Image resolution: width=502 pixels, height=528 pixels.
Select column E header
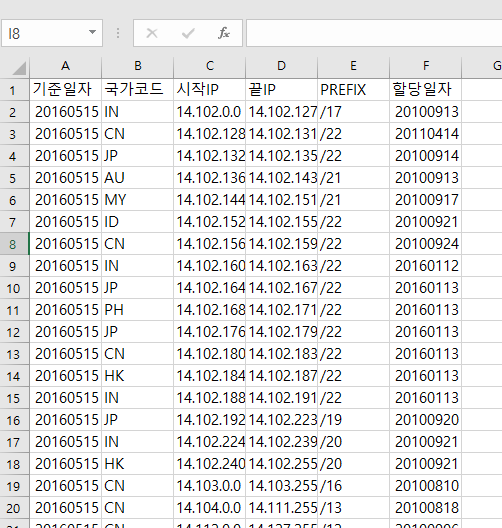(x=354, y=66)
